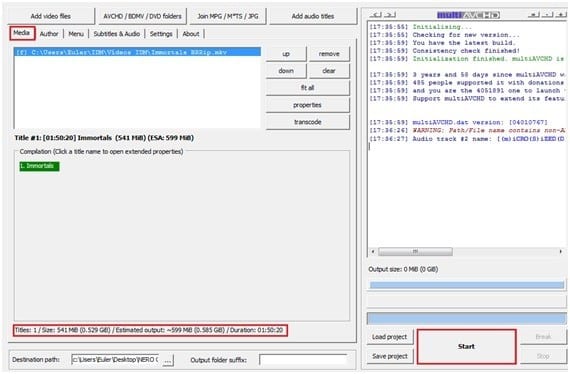Switch to the Media tab
The image size is (570, 374).
[22, 33]
